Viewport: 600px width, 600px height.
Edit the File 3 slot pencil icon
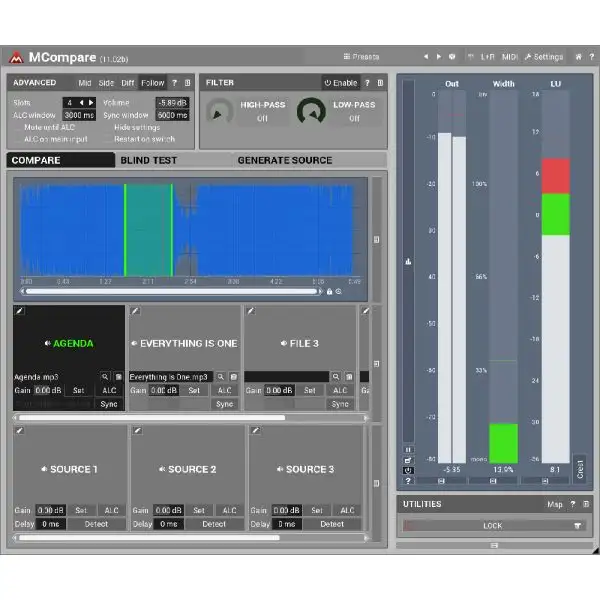tap(251, 311)
